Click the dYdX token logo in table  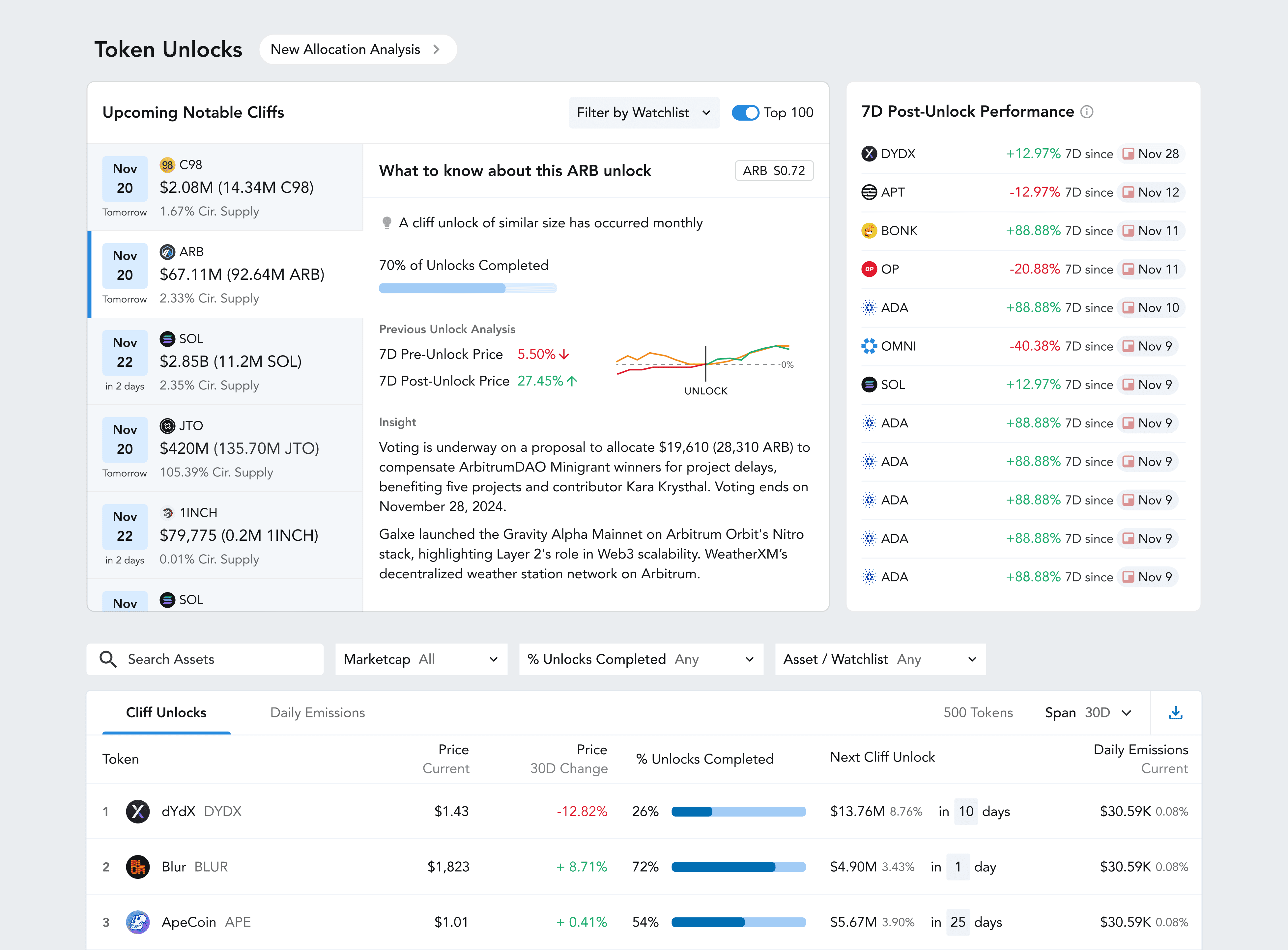tap(137, 811)
